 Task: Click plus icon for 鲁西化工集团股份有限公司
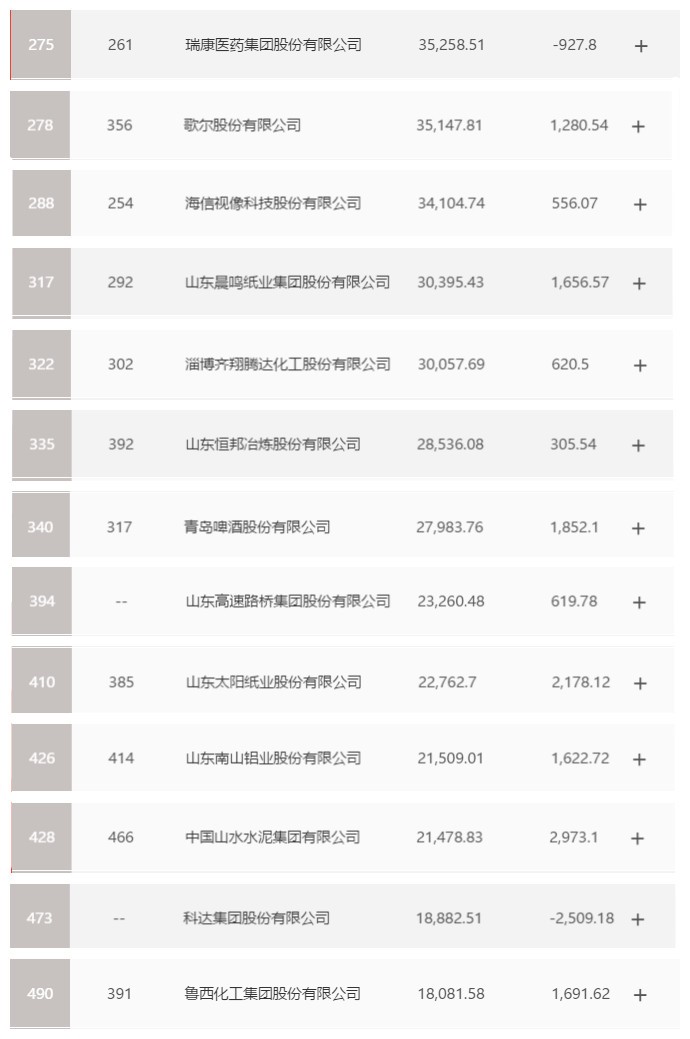(x=640, y=995)
